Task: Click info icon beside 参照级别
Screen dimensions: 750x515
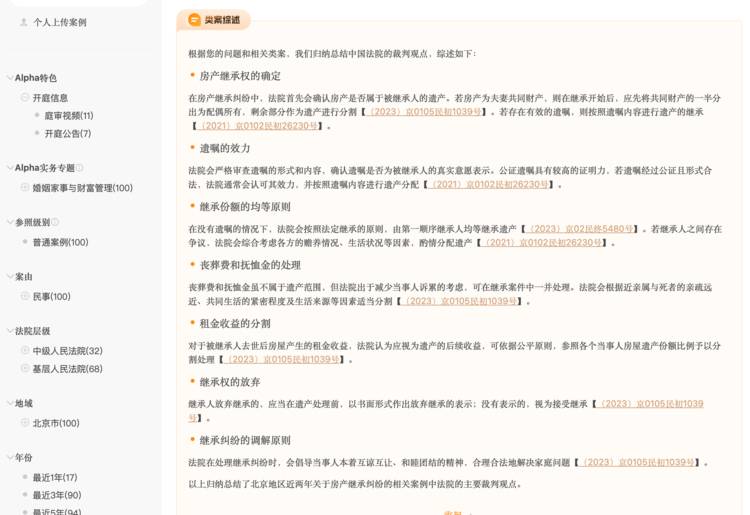Action: tap(55, 222)
